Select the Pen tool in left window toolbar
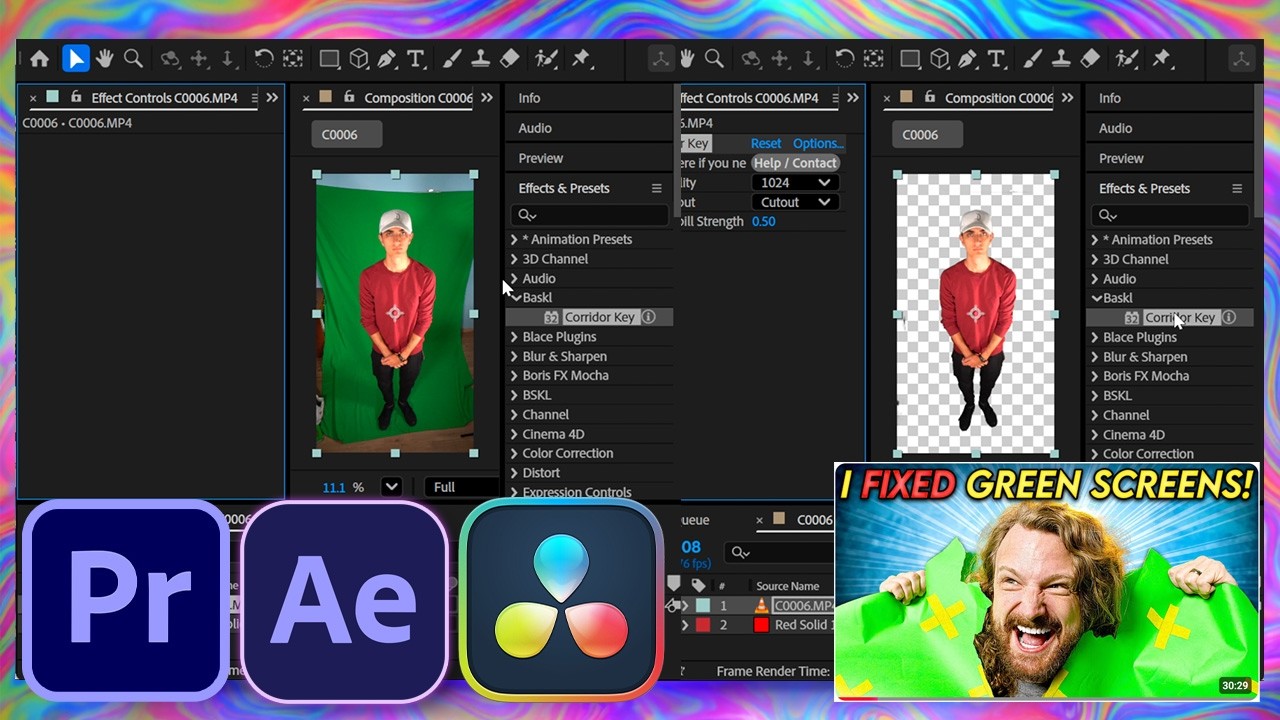 tap(387, 59)
